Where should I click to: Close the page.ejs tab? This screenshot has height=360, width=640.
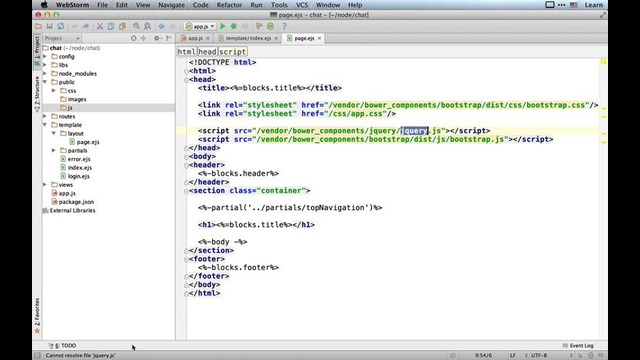click(319, 38)
